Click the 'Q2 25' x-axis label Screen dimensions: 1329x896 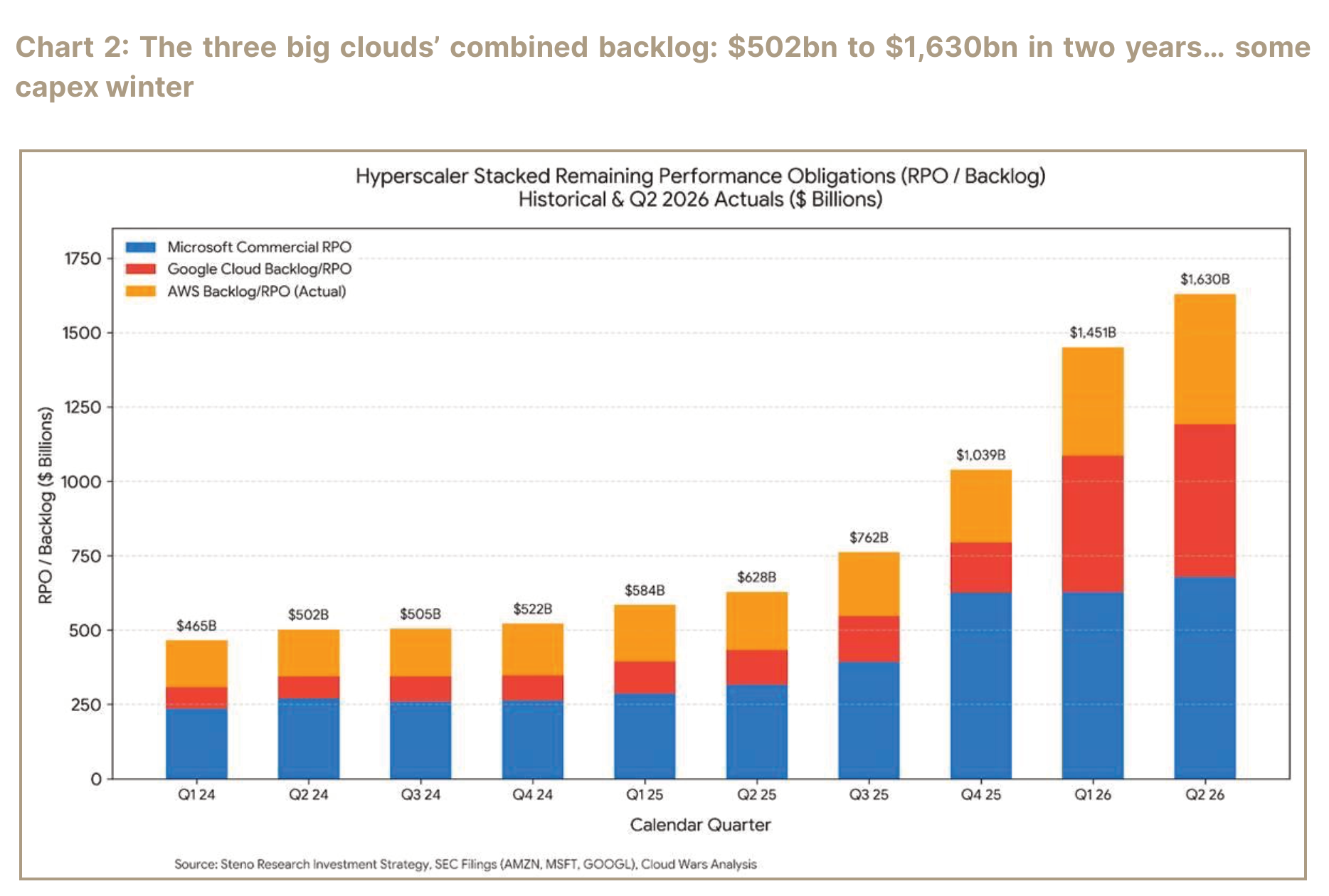click(x=756, y=795)
